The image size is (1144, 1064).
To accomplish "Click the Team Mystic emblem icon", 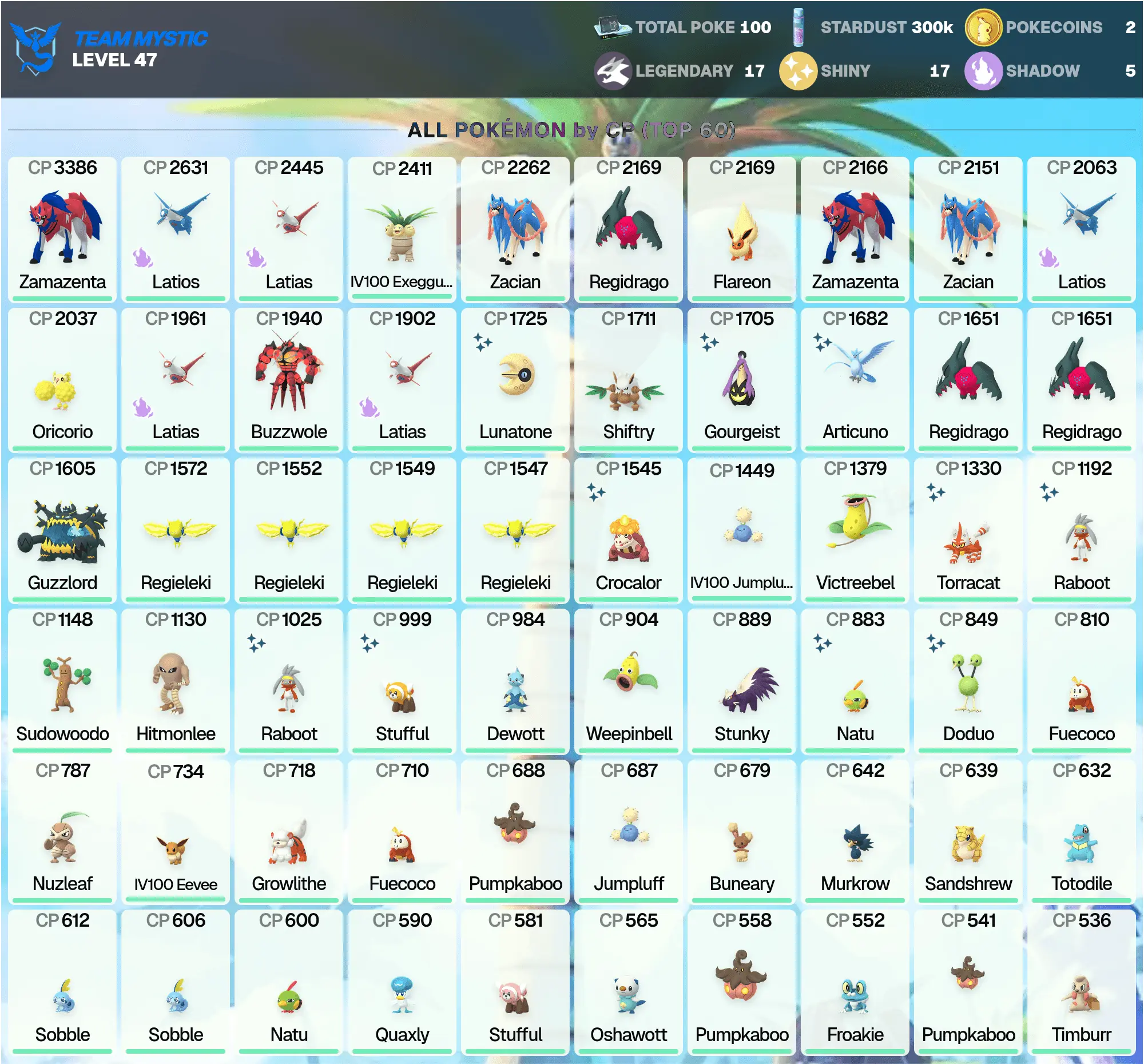I will coord(35,49).
